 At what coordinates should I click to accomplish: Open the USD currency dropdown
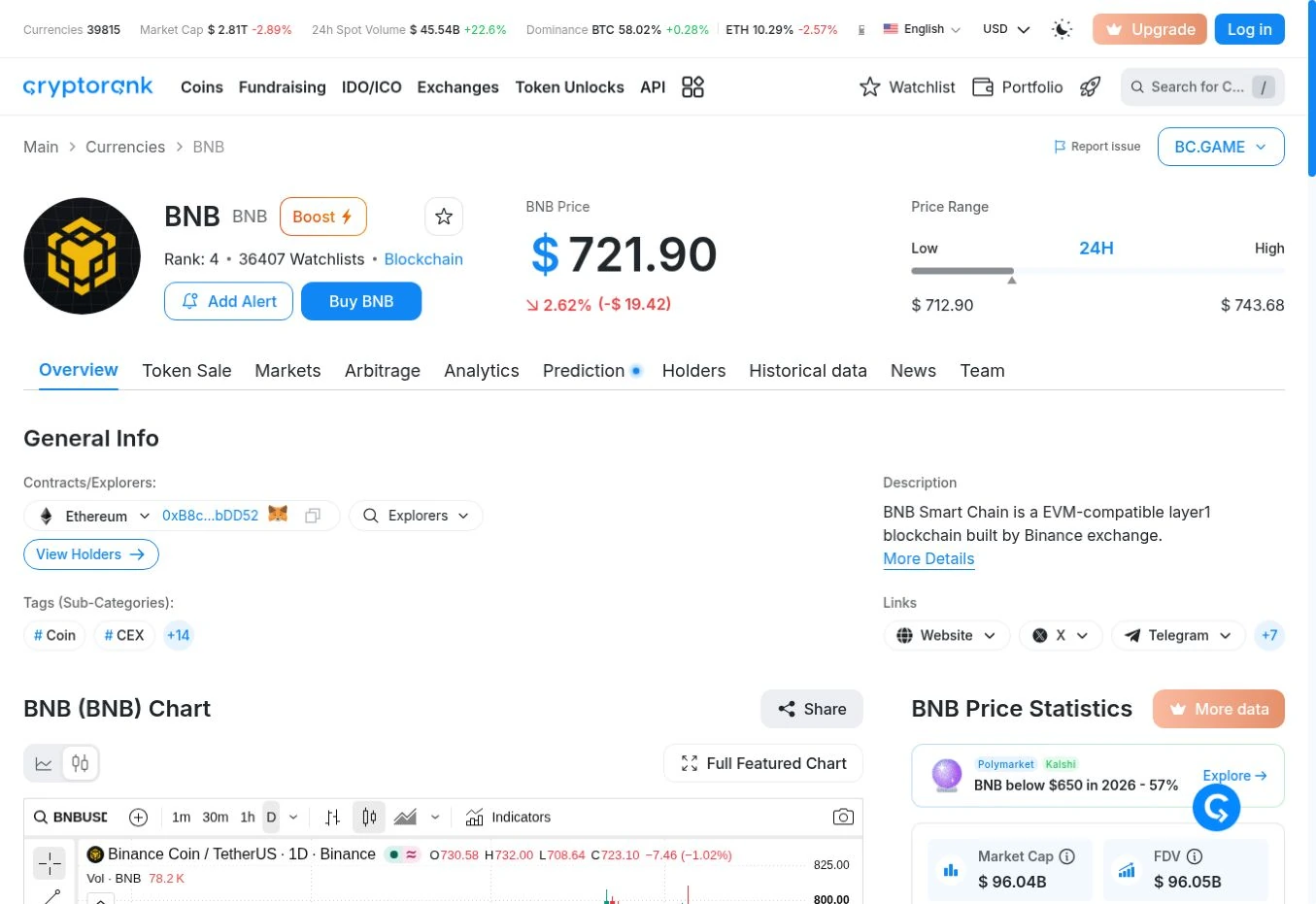click(1006, 29)
